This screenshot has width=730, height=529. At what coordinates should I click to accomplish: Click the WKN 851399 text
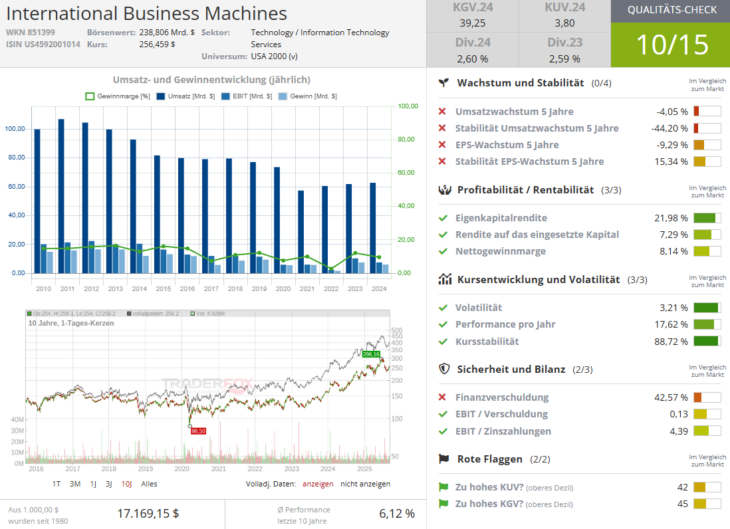point(30,33)
